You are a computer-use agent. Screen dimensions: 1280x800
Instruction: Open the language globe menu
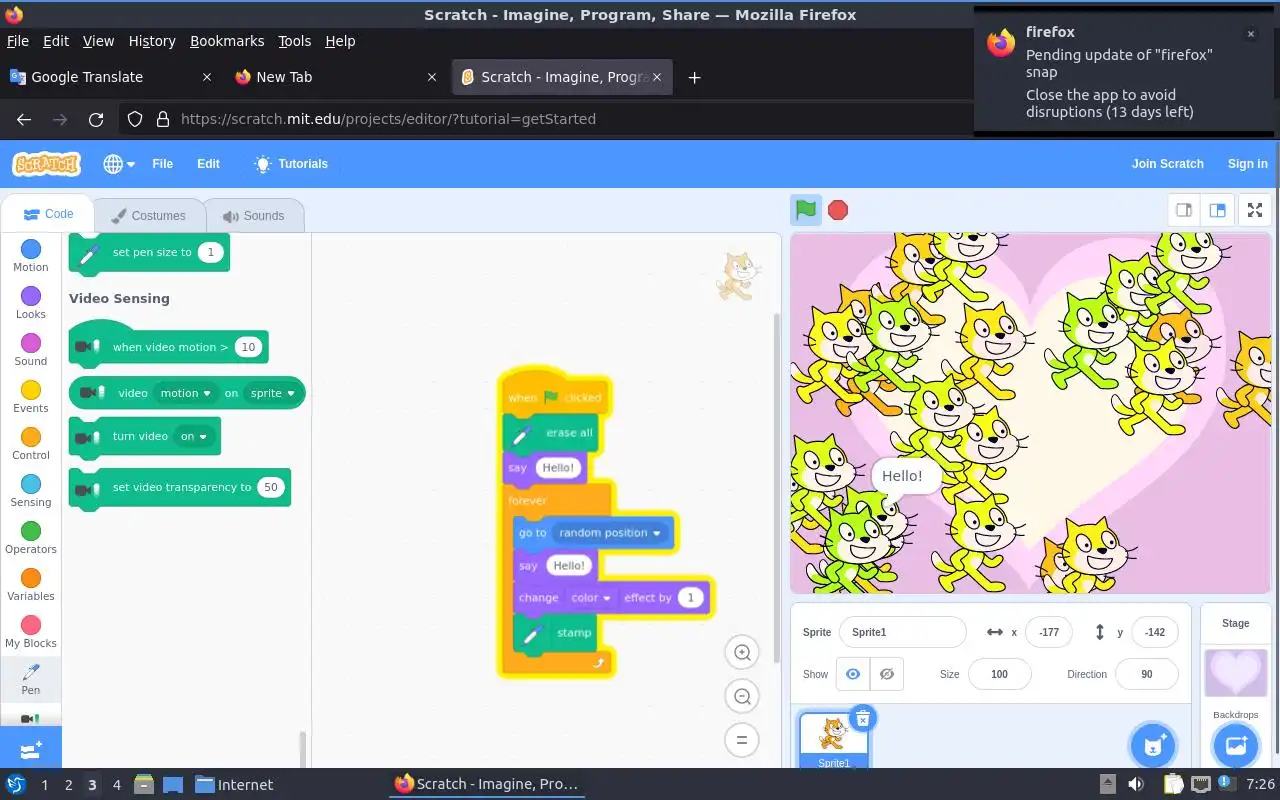pos(119,164)
